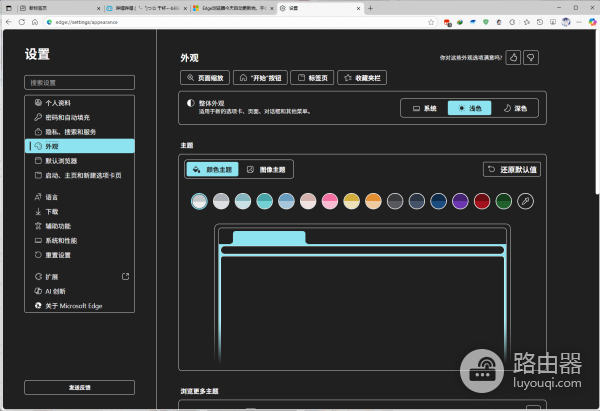Open 系统和性能 settings section
The width and height of the screenshot is (600, 411).
[80, 241]
